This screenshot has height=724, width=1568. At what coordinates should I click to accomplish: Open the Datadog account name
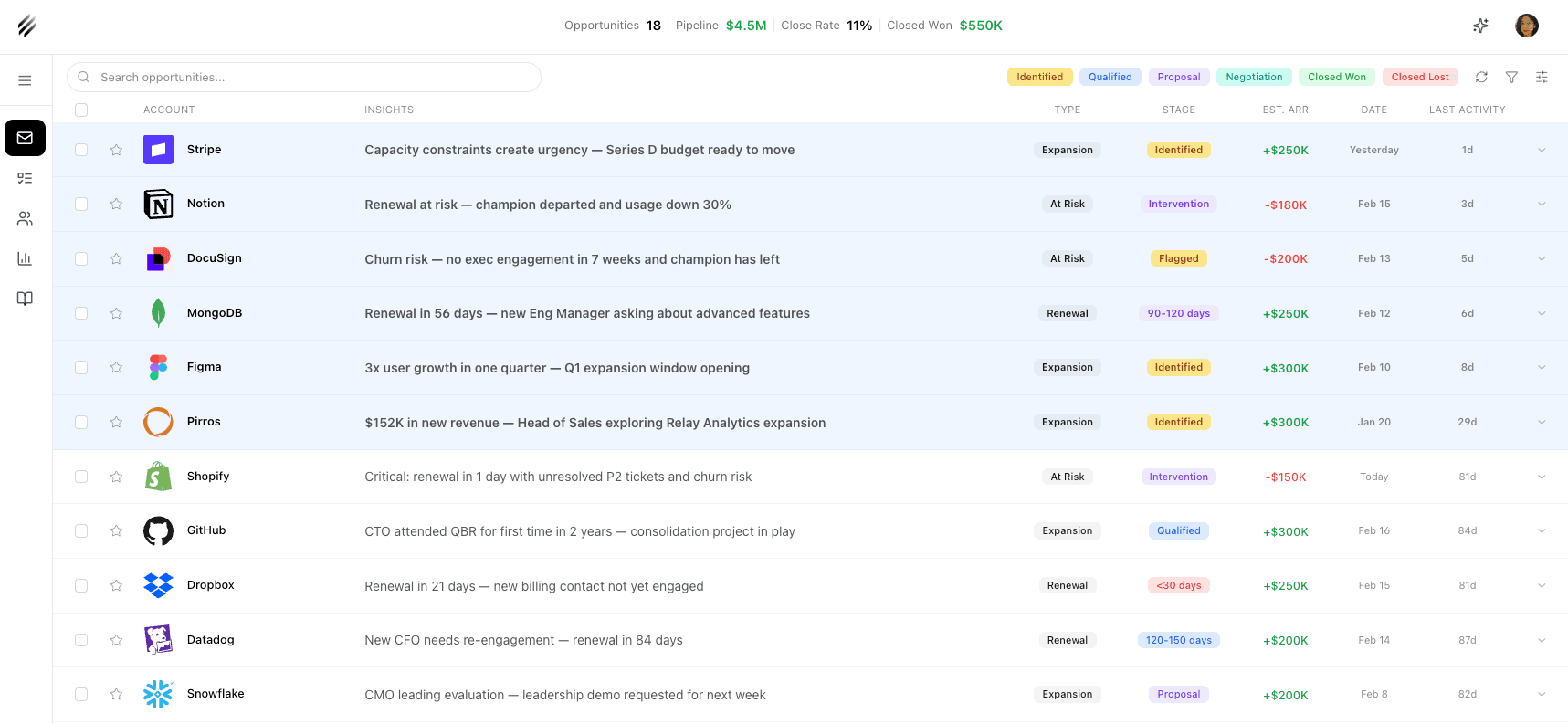point(211,640)
